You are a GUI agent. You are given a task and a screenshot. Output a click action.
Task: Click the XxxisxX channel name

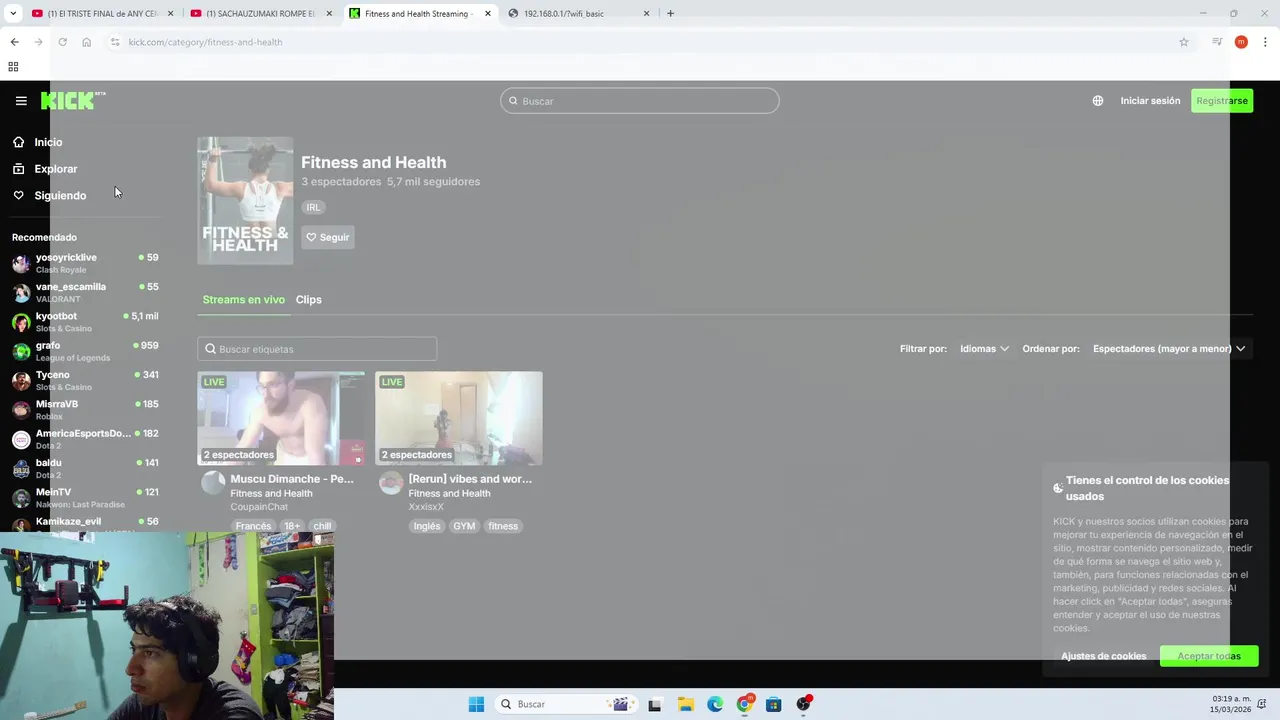click(426, 507)
